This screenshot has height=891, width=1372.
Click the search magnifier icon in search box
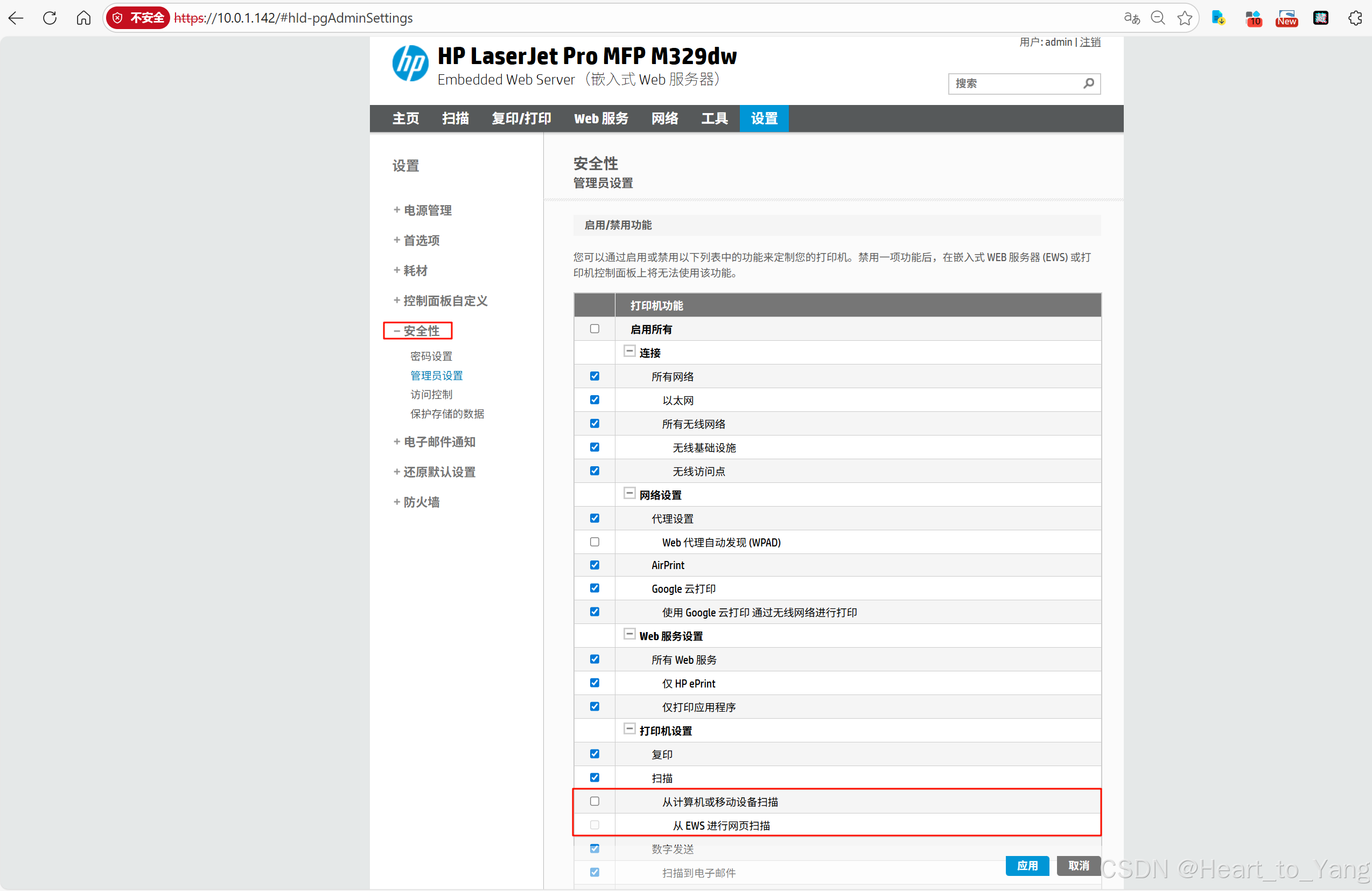pyautogui.click(x=1088, y=83)
